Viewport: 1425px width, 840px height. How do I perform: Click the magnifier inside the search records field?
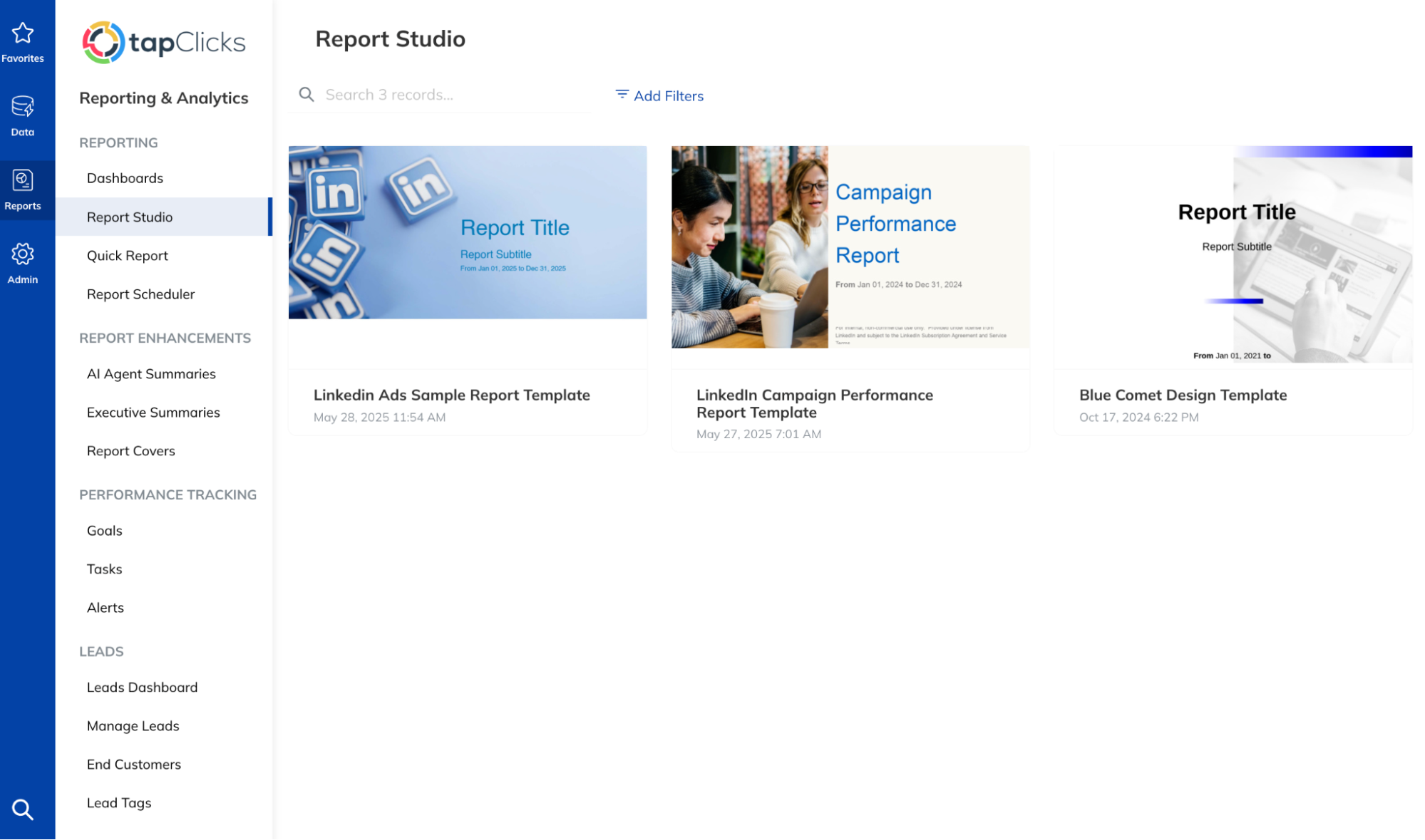click(x=307, y=94)
